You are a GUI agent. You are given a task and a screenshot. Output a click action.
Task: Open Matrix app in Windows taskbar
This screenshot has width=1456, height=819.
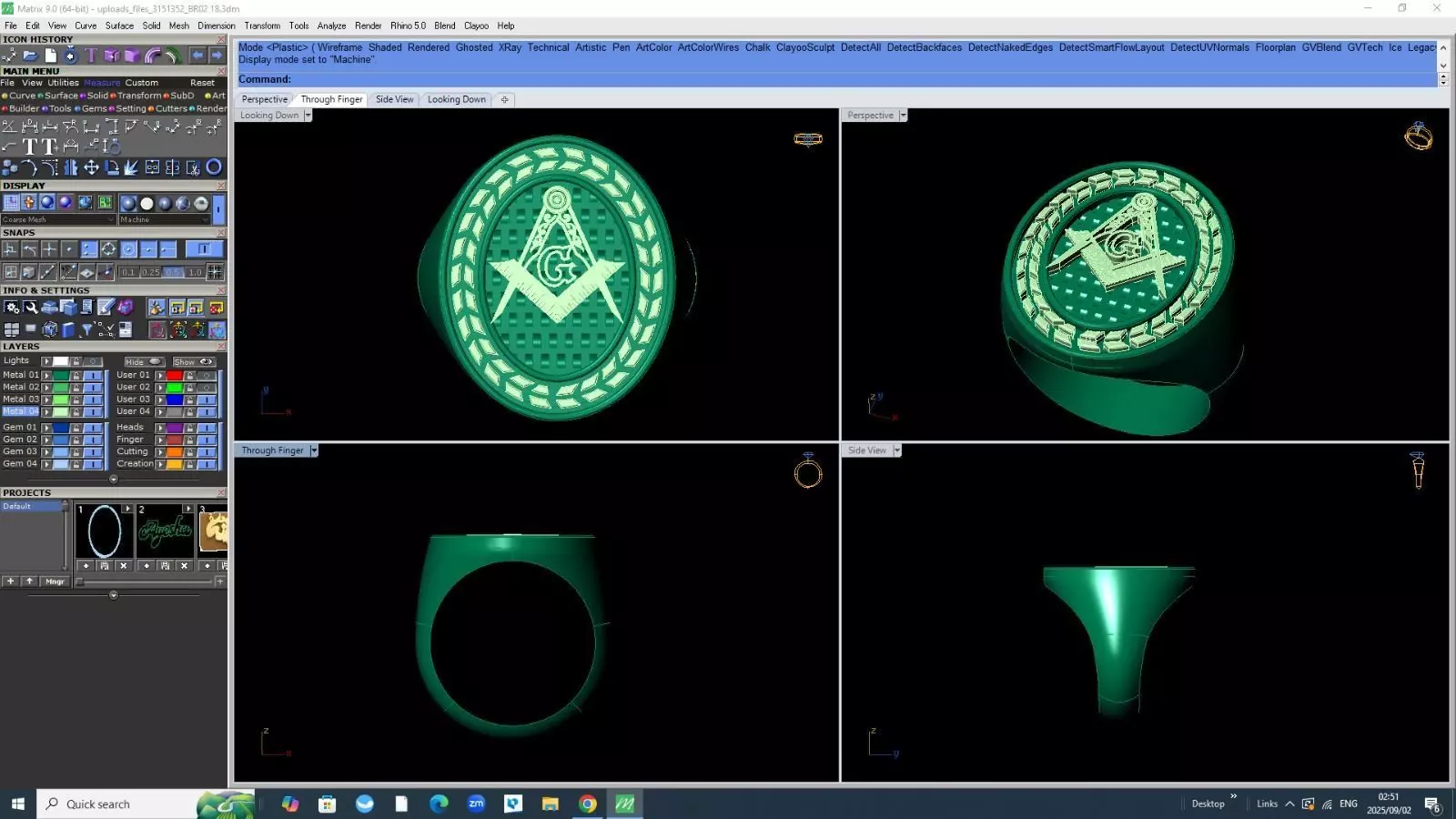[625, 804]
